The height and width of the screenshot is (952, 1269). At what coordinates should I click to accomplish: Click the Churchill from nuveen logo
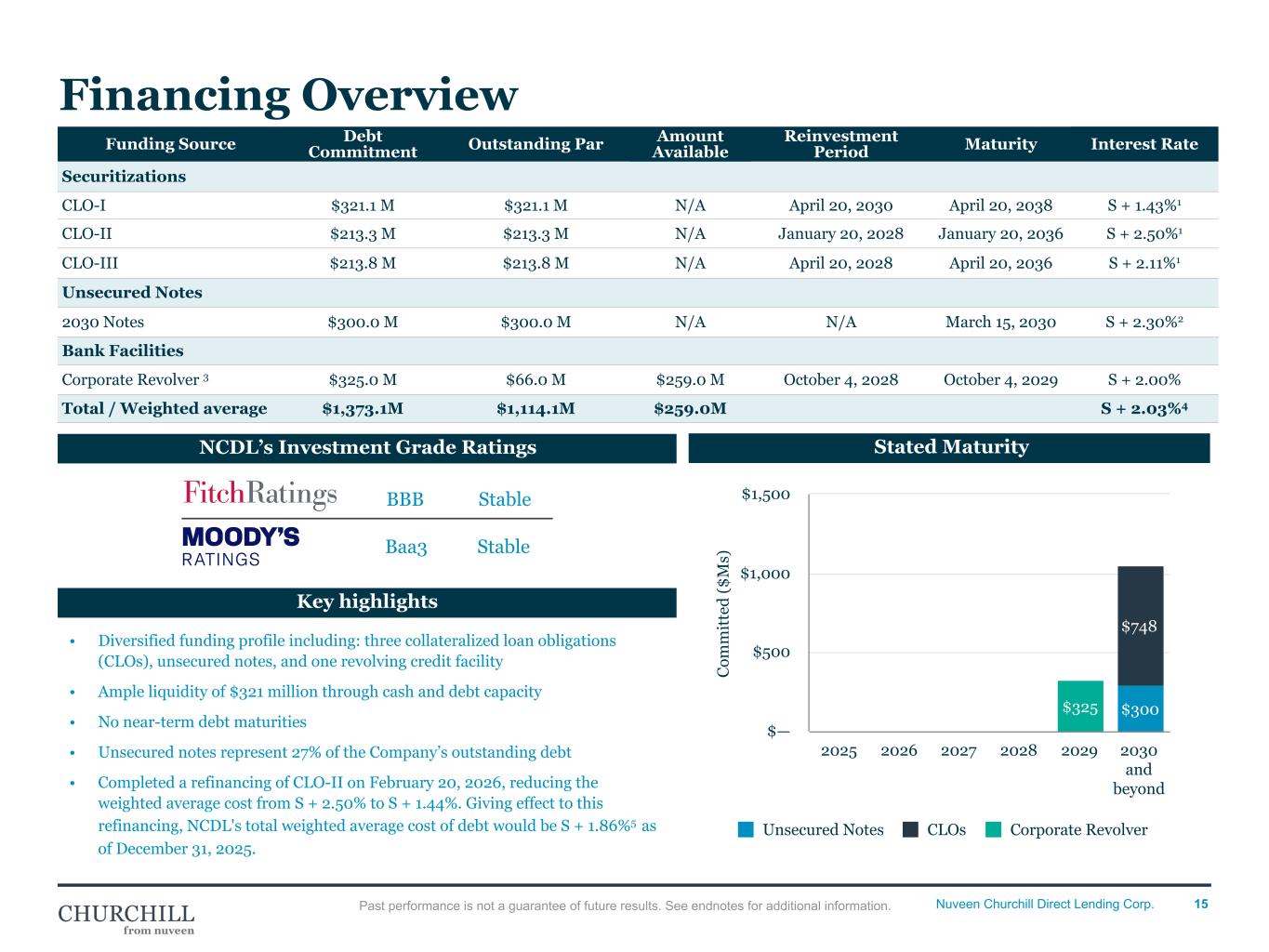tap(126, 918)
